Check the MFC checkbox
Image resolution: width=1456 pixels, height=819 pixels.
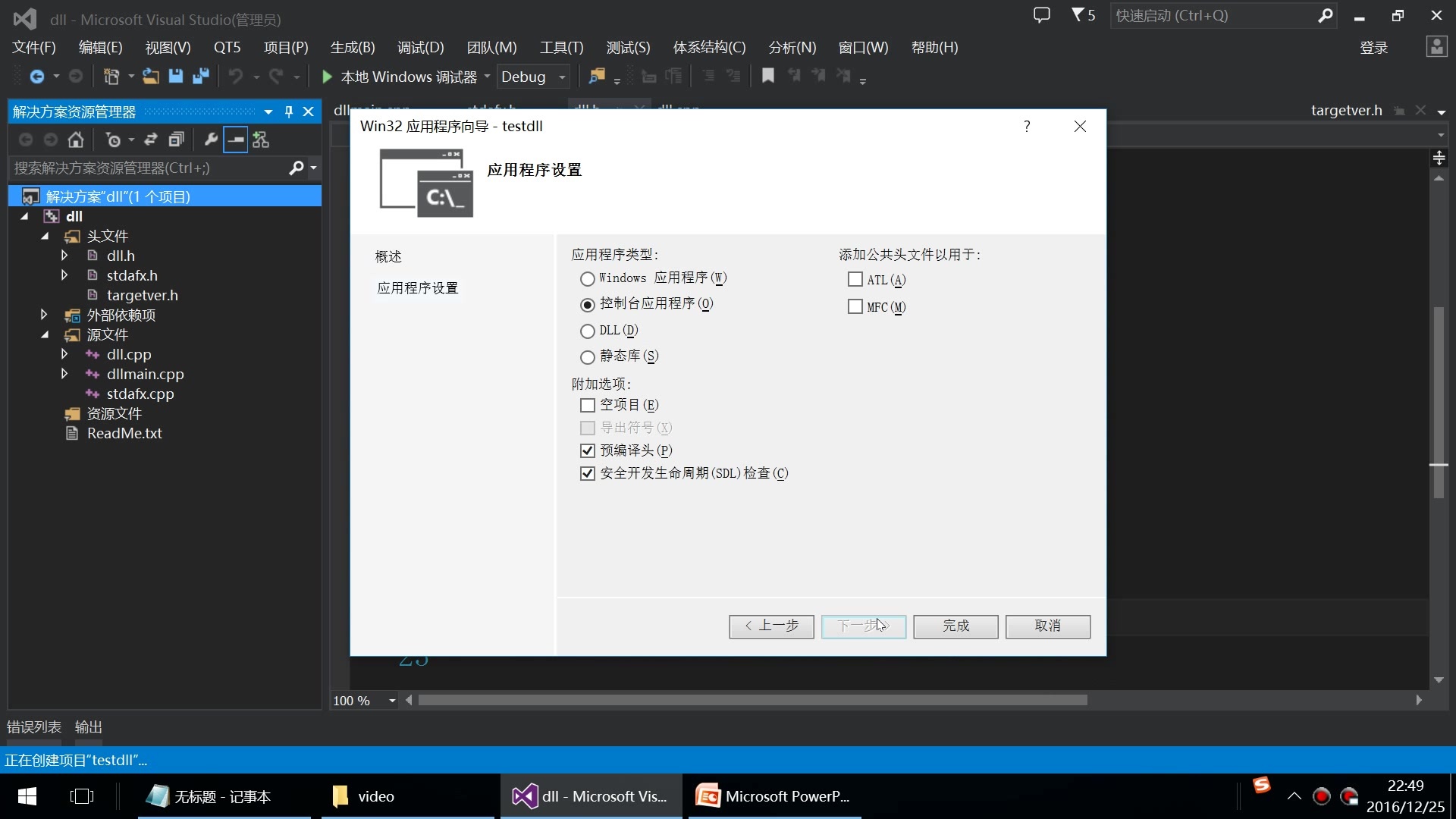click(x=855, y=307)
